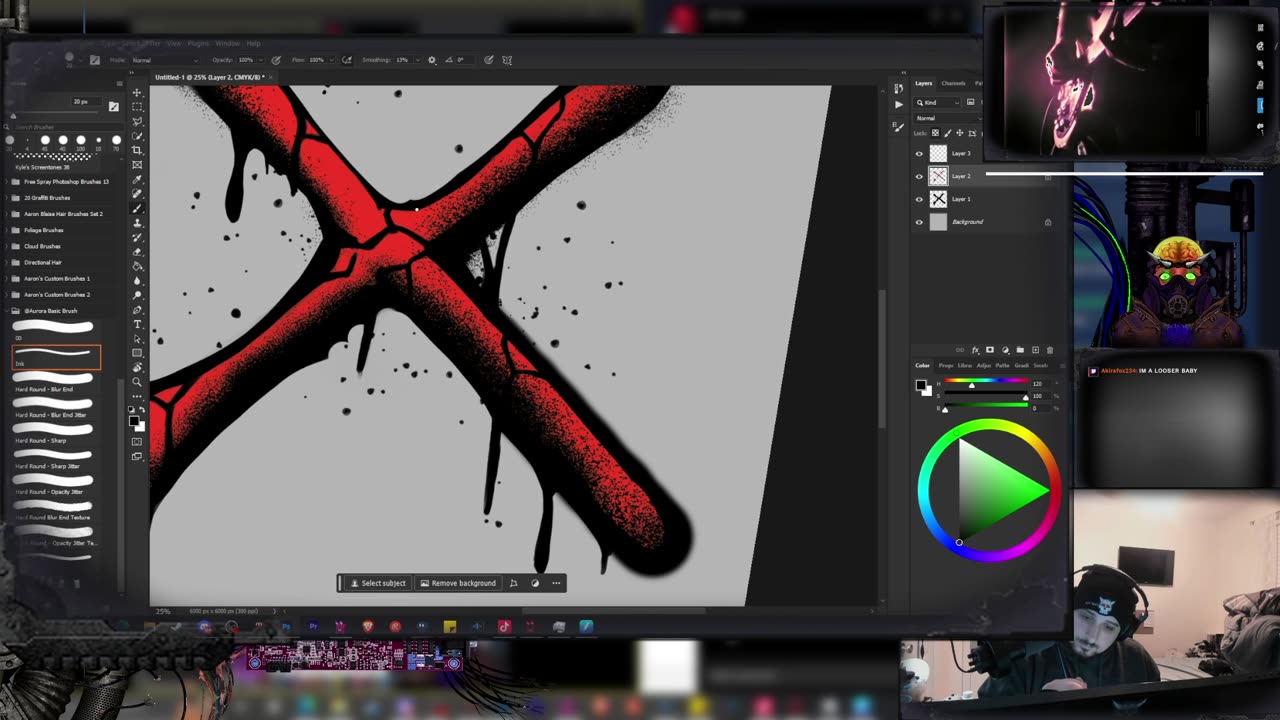
Task: Select the Clone Stamp tool
Action: click(138, 223)
